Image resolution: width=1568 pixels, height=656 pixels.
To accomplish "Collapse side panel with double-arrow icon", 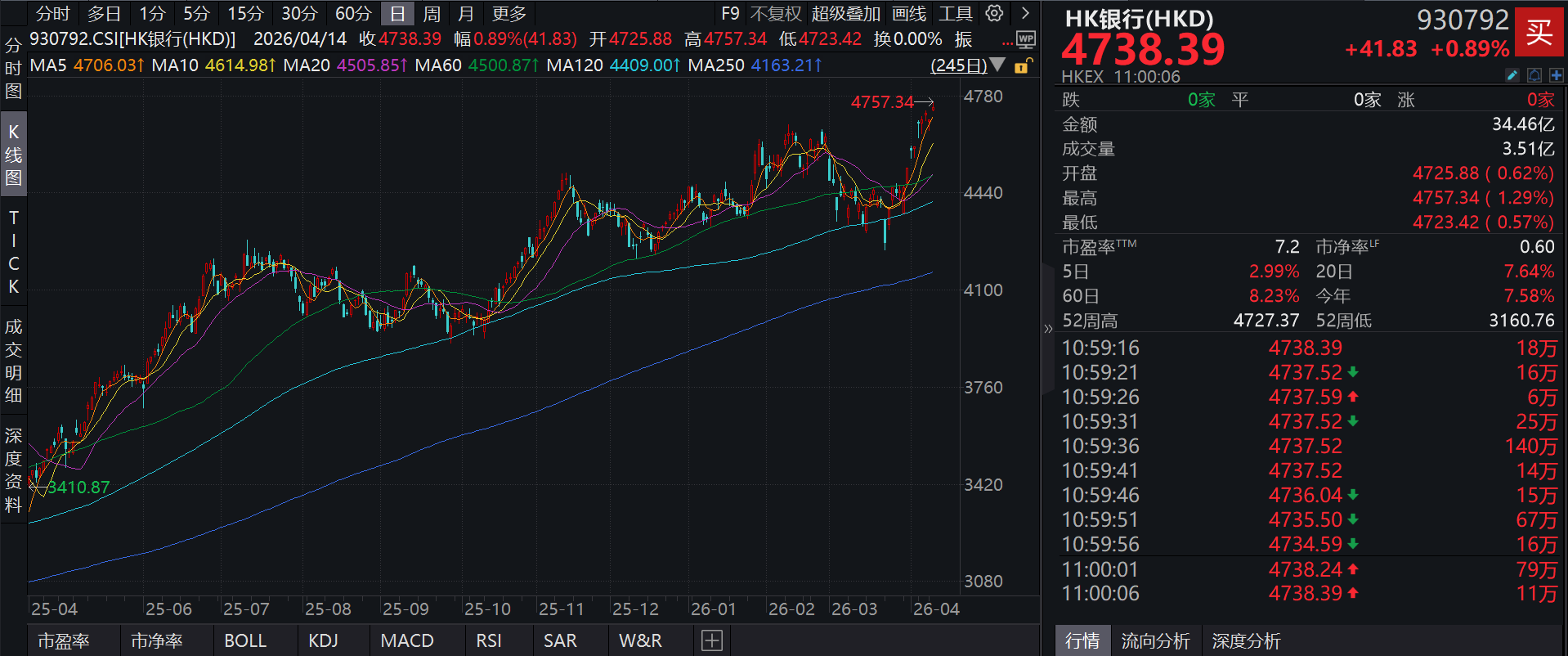I will (x=1048, y=329).
